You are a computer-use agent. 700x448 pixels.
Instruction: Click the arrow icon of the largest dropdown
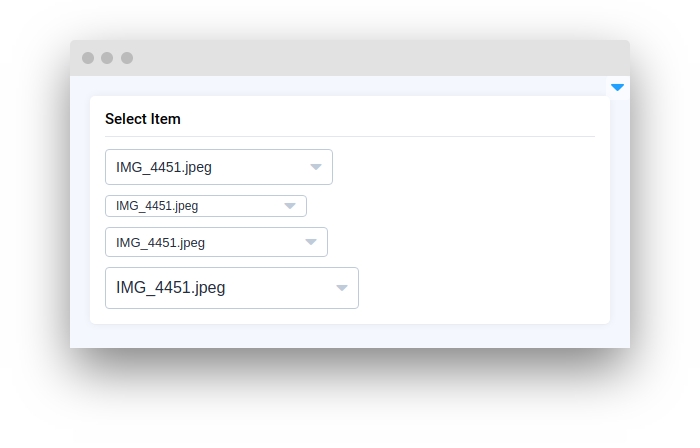(x=342, y=288)
